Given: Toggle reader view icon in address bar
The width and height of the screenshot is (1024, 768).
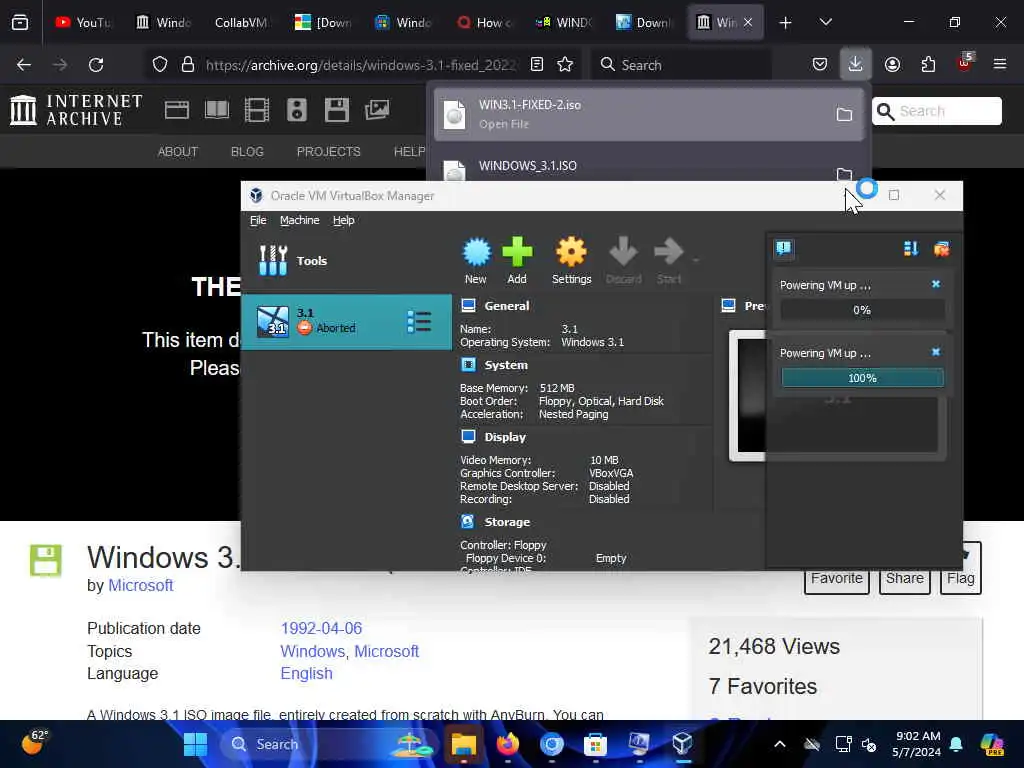Looking at the screenshot, I should 537,64.
